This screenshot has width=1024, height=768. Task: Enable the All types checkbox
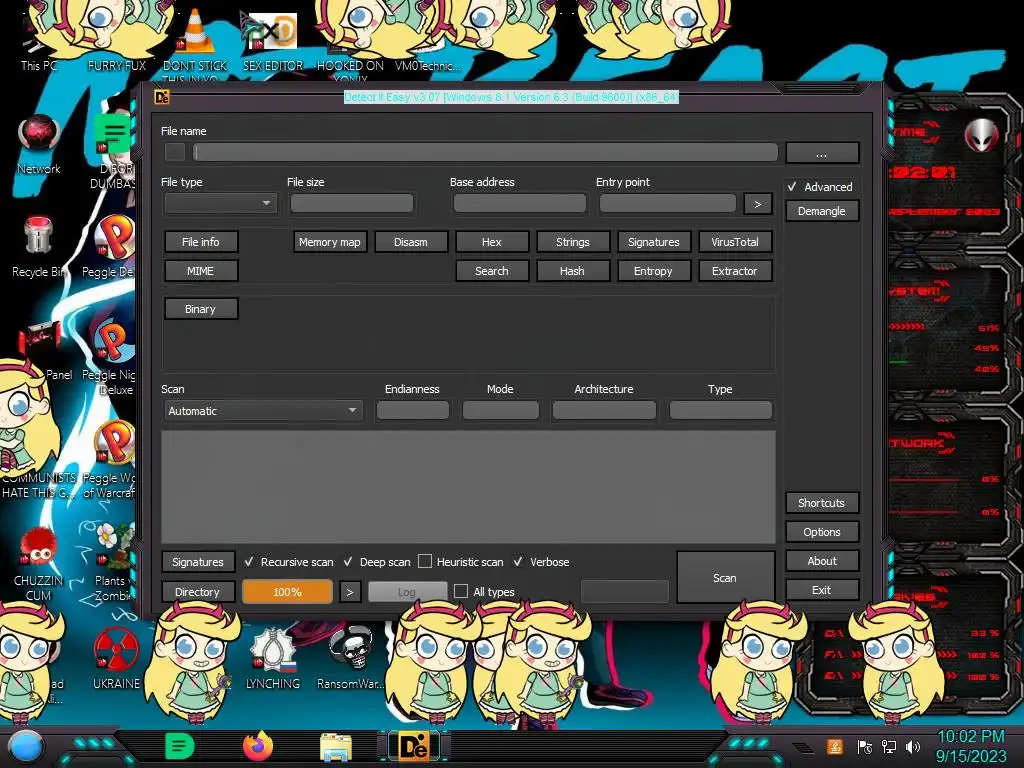[461, 591]
